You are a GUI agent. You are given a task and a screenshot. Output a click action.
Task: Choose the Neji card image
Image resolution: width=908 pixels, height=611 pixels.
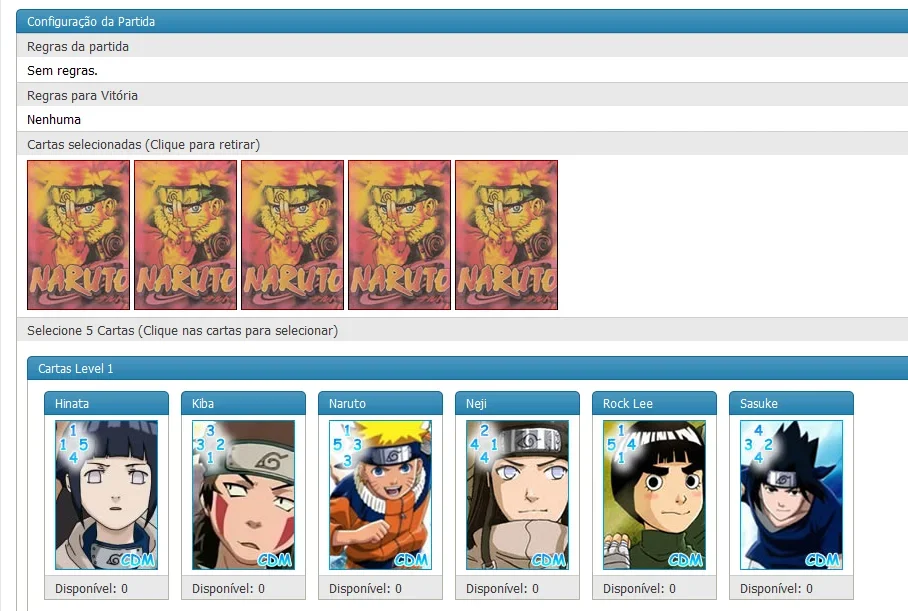pyautogui.click(x=517, y=495)
